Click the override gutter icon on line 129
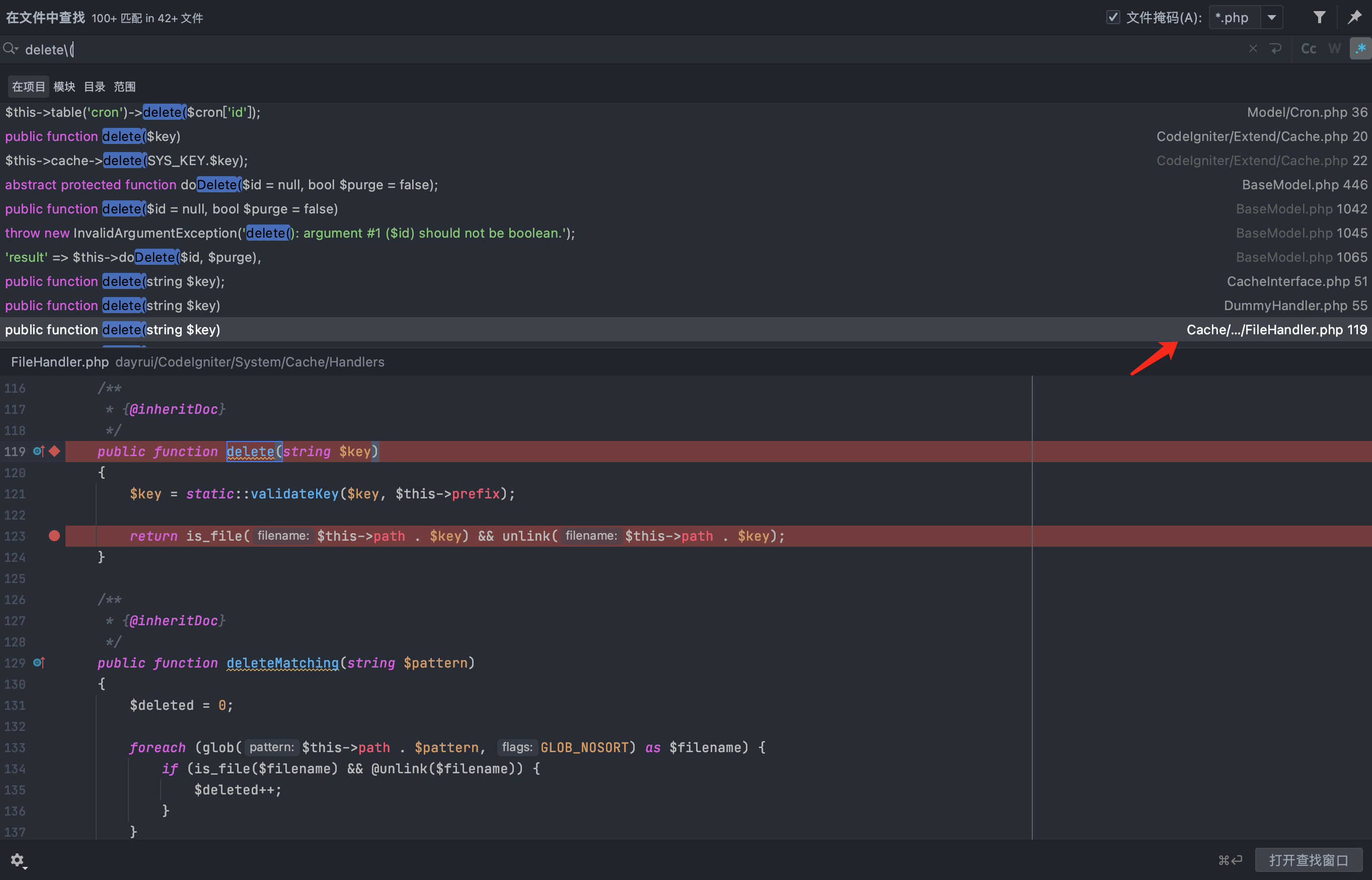1372x880 pixels. [x=39, y=663]
